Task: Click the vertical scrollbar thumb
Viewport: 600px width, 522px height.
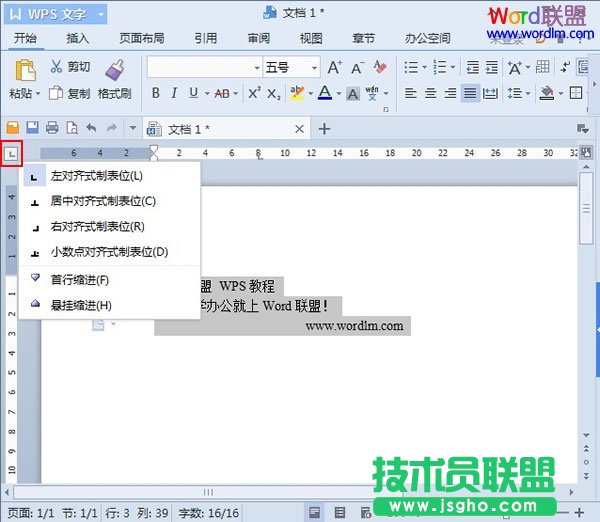Action: (586, 209)
